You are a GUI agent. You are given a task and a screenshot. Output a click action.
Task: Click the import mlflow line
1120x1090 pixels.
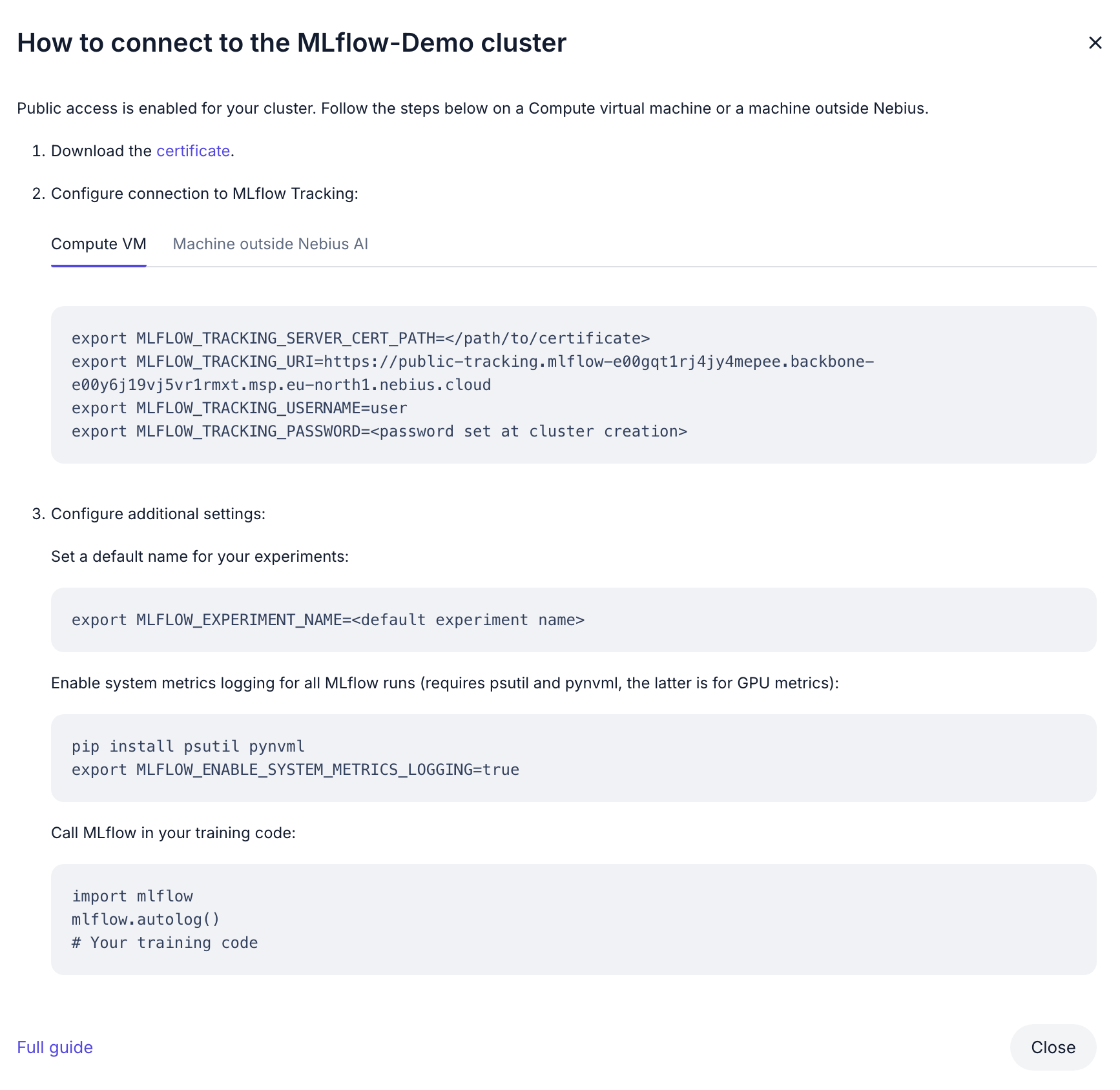132,896
